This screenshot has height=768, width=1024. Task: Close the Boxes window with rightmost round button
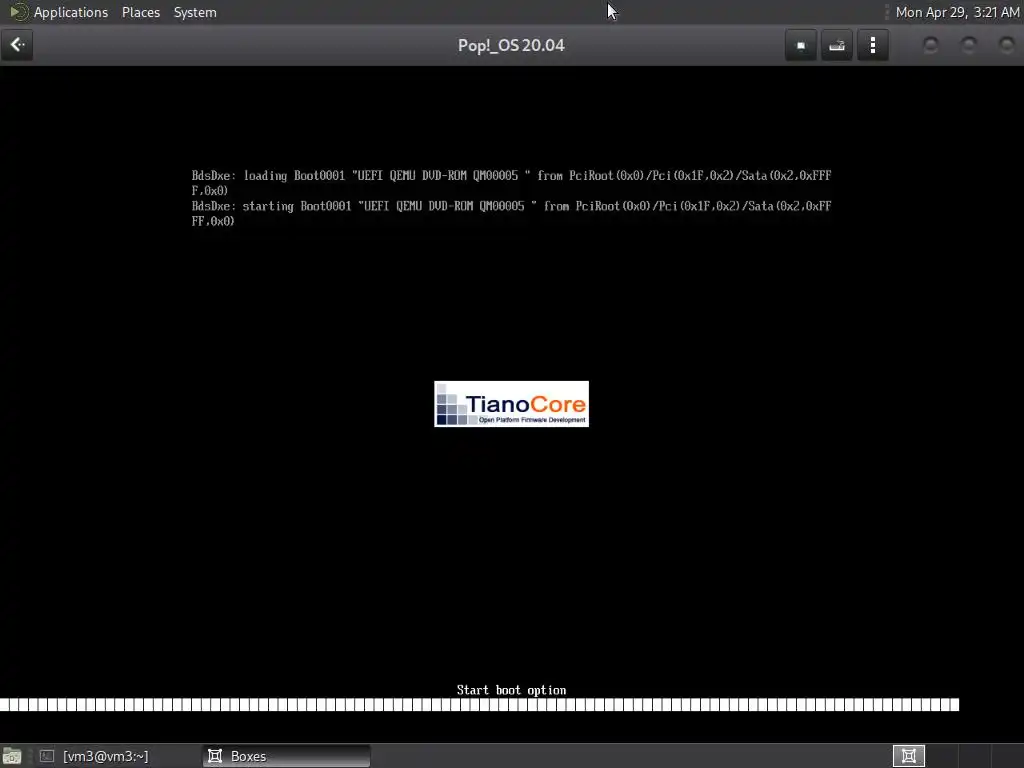point(1006,45)
